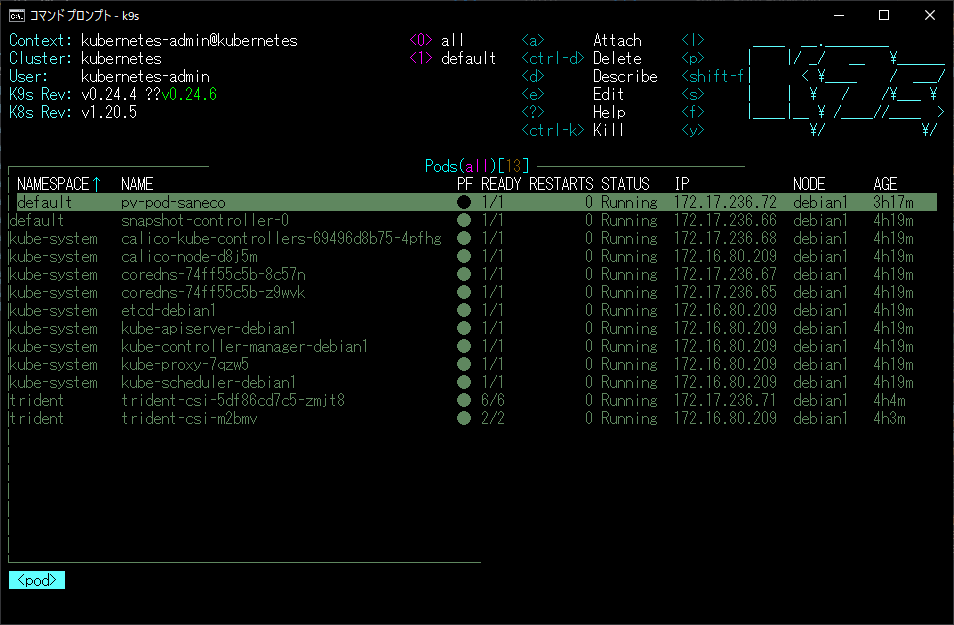Click port-forward dot for trident-csi-m2bmv

pos(464,419)
